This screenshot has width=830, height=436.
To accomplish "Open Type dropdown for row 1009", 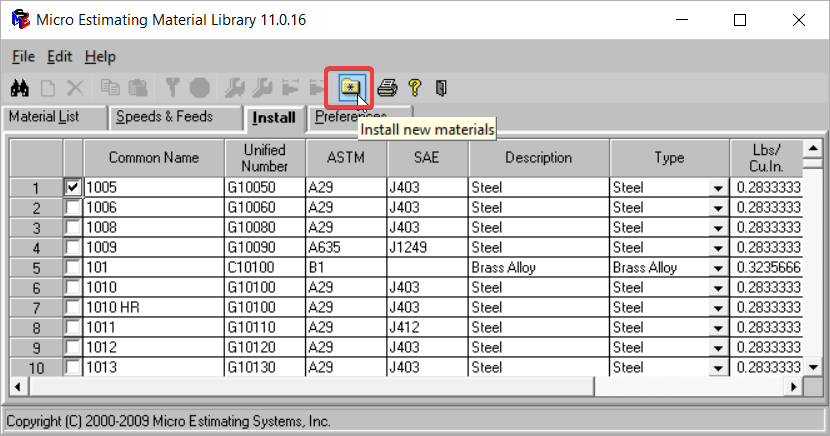I will click(718, 248).
